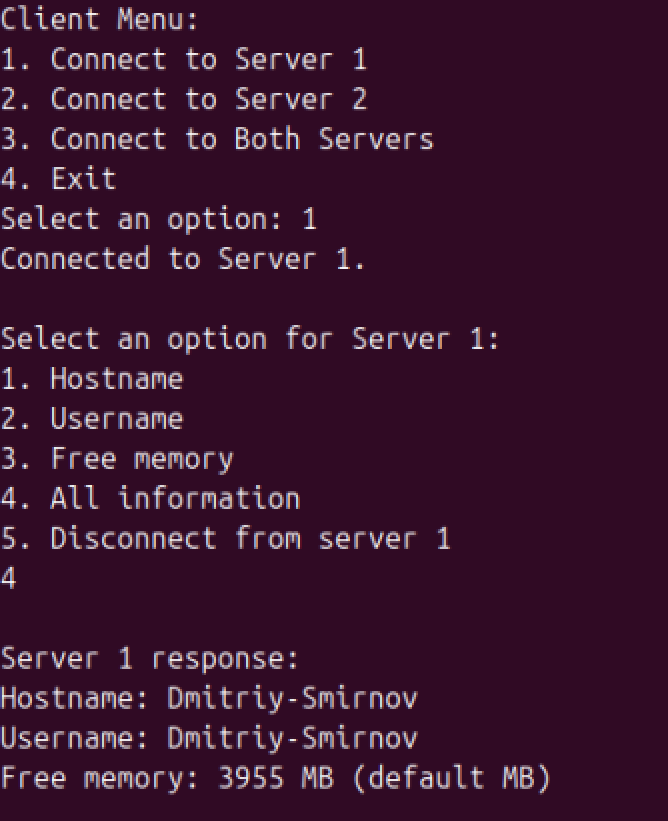This screenshot has height=821, width=668.
Task: Click the Username value 'Dmitriy-Smirnov'
Action: [292, 739]
